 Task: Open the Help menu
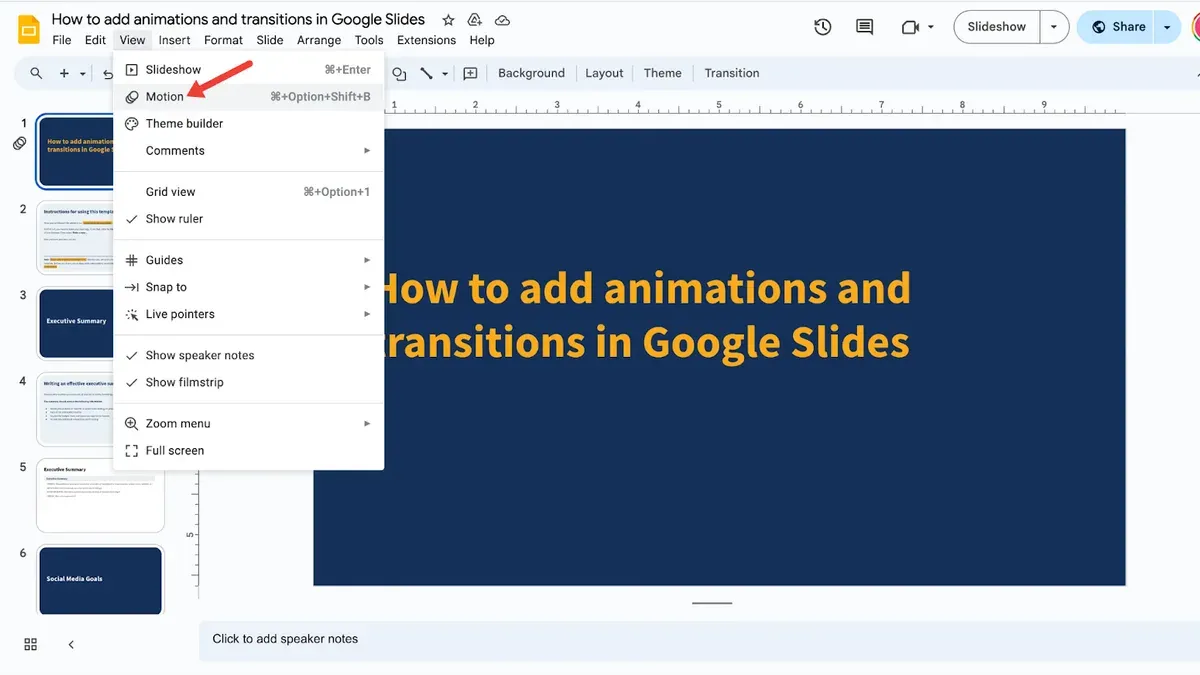click(482, 40)
